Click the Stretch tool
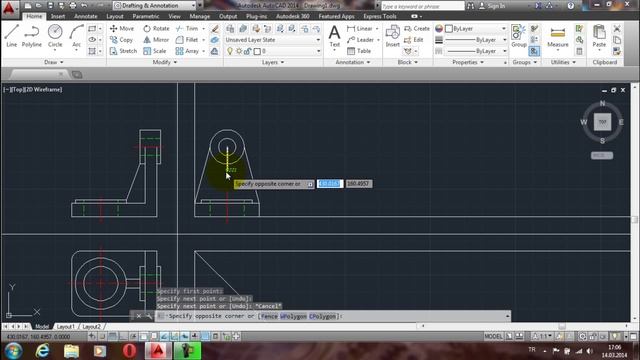Image resolution: width=640 pixels, height=360 pixels. 123,51
